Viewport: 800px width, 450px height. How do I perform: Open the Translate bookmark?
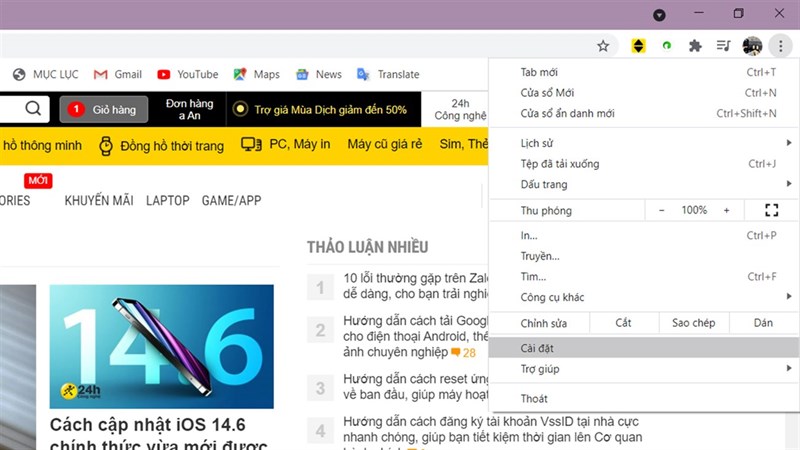pos(388,74)
